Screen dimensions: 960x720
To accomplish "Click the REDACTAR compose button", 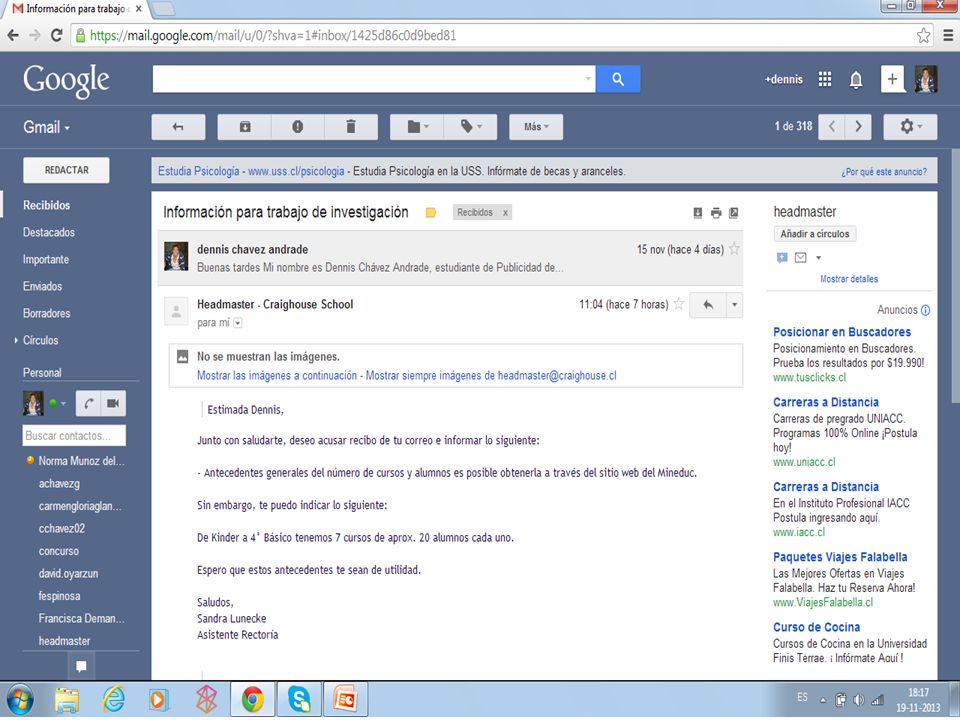I will [66, 170].
